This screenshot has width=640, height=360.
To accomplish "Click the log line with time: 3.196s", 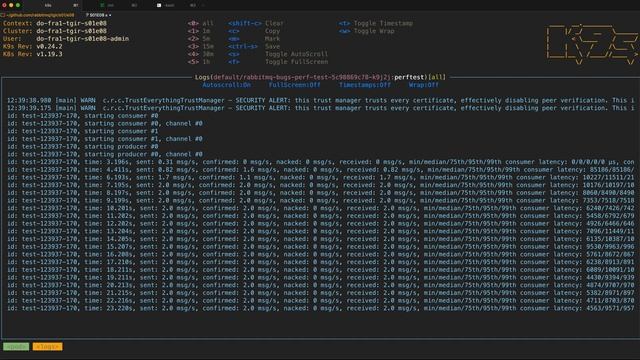I will pos(321,162).
